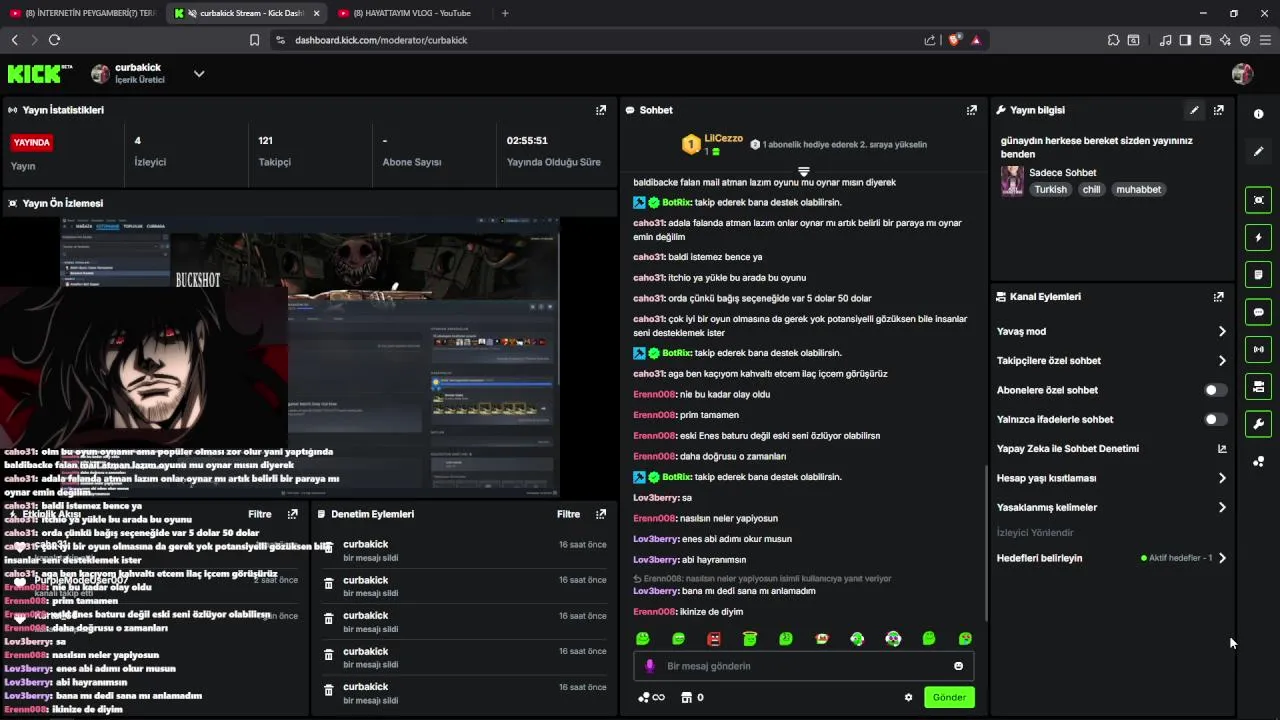The image size is (1280, 720).
Task: Click the LilCezzo gifter name
Action: pyautogui.click(x=723, y=138)
